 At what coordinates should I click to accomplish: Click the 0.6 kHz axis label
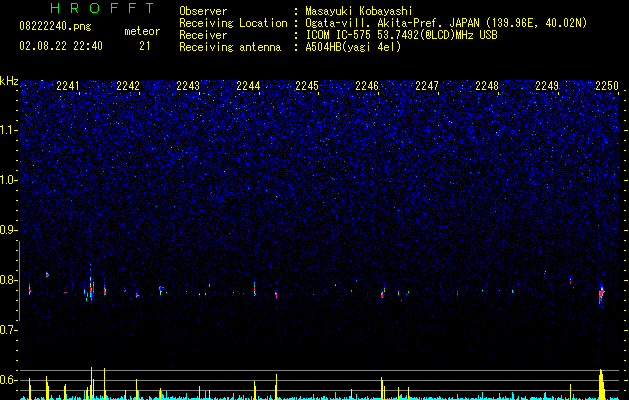coord(8,380)
